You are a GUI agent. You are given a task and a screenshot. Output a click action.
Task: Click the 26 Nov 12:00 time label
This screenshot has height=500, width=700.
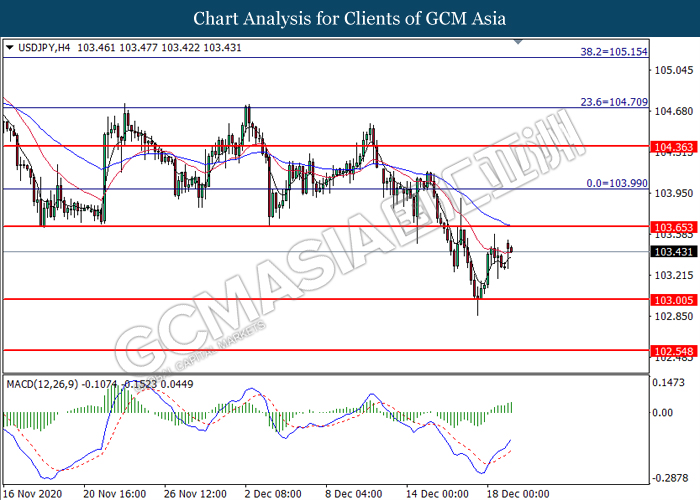point(196,494)
